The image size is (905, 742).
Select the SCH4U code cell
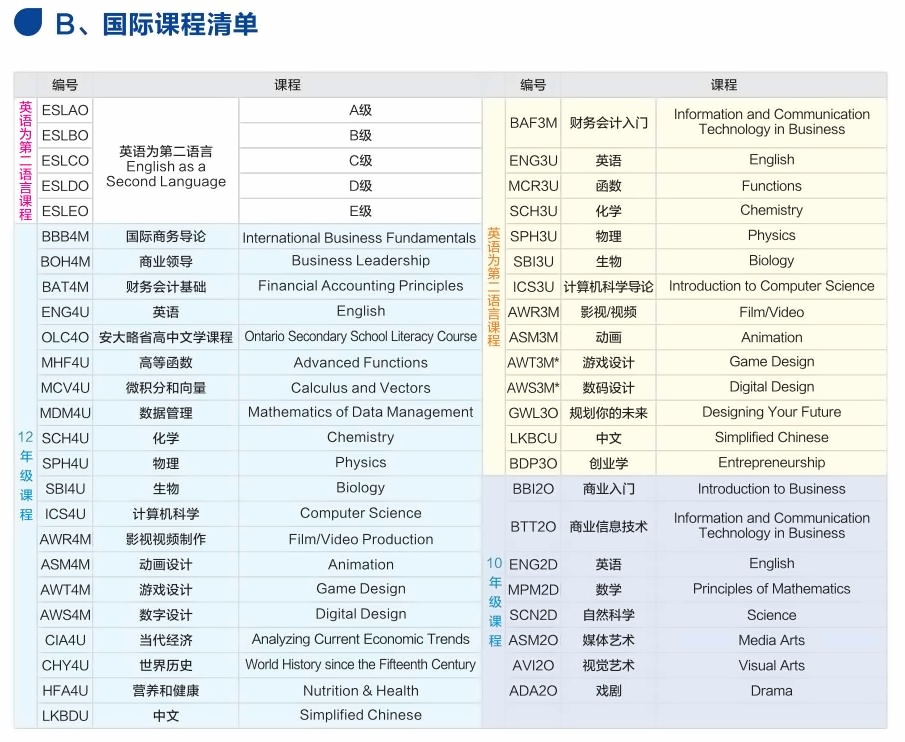pos(65,439)
